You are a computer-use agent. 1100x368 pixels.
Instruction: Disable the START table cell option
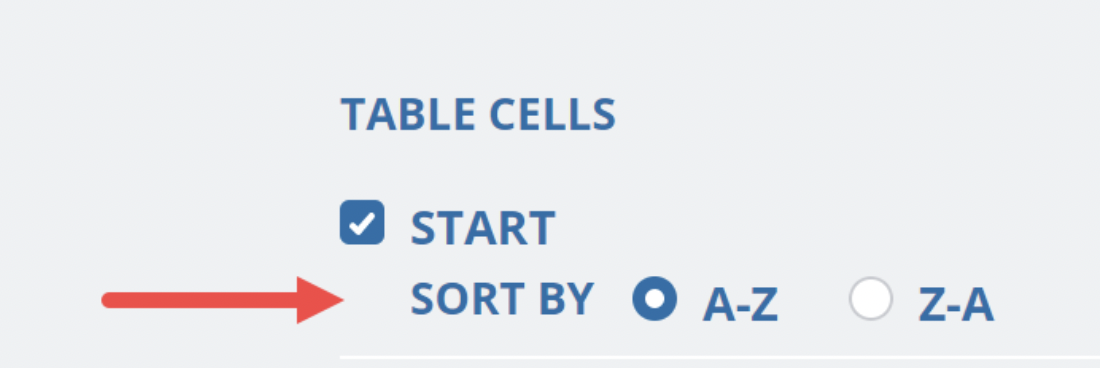pos(362,222)
